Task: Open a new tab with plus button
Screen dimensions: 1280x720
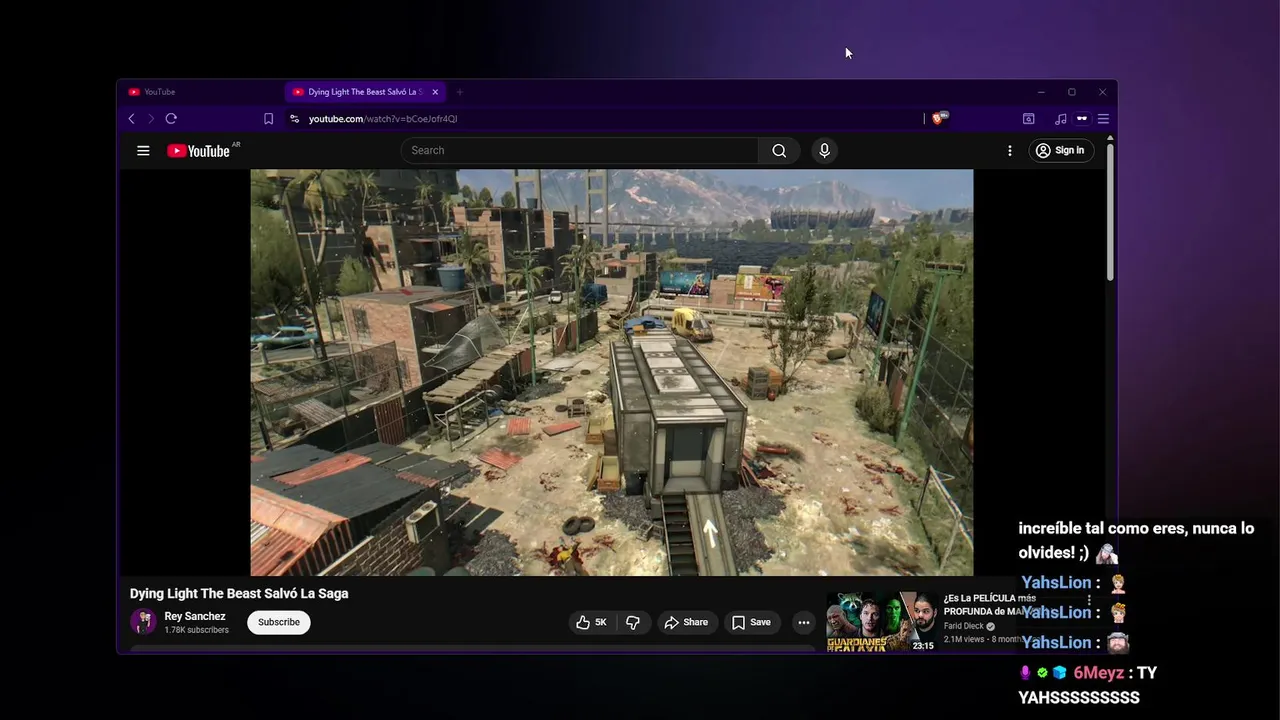Action: click(x=460, y=92)
